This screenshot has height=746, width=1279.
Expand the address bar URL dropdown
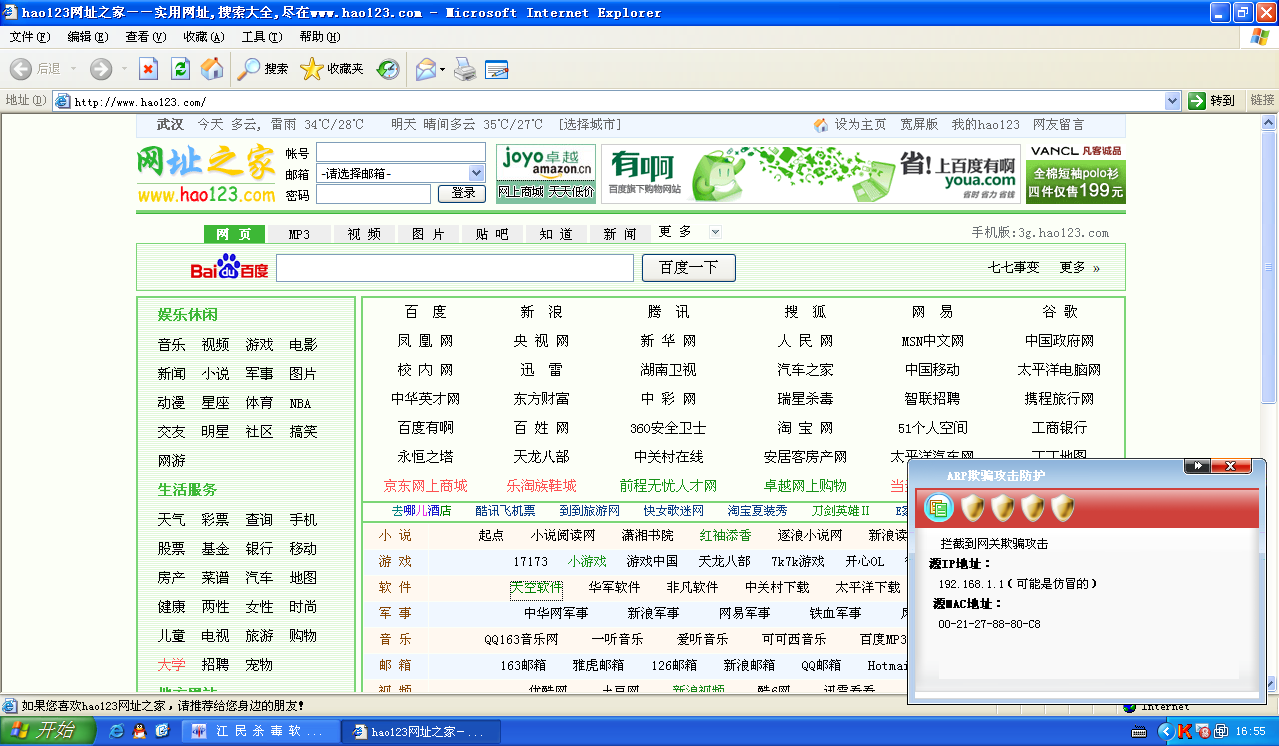click(1173, 101)
